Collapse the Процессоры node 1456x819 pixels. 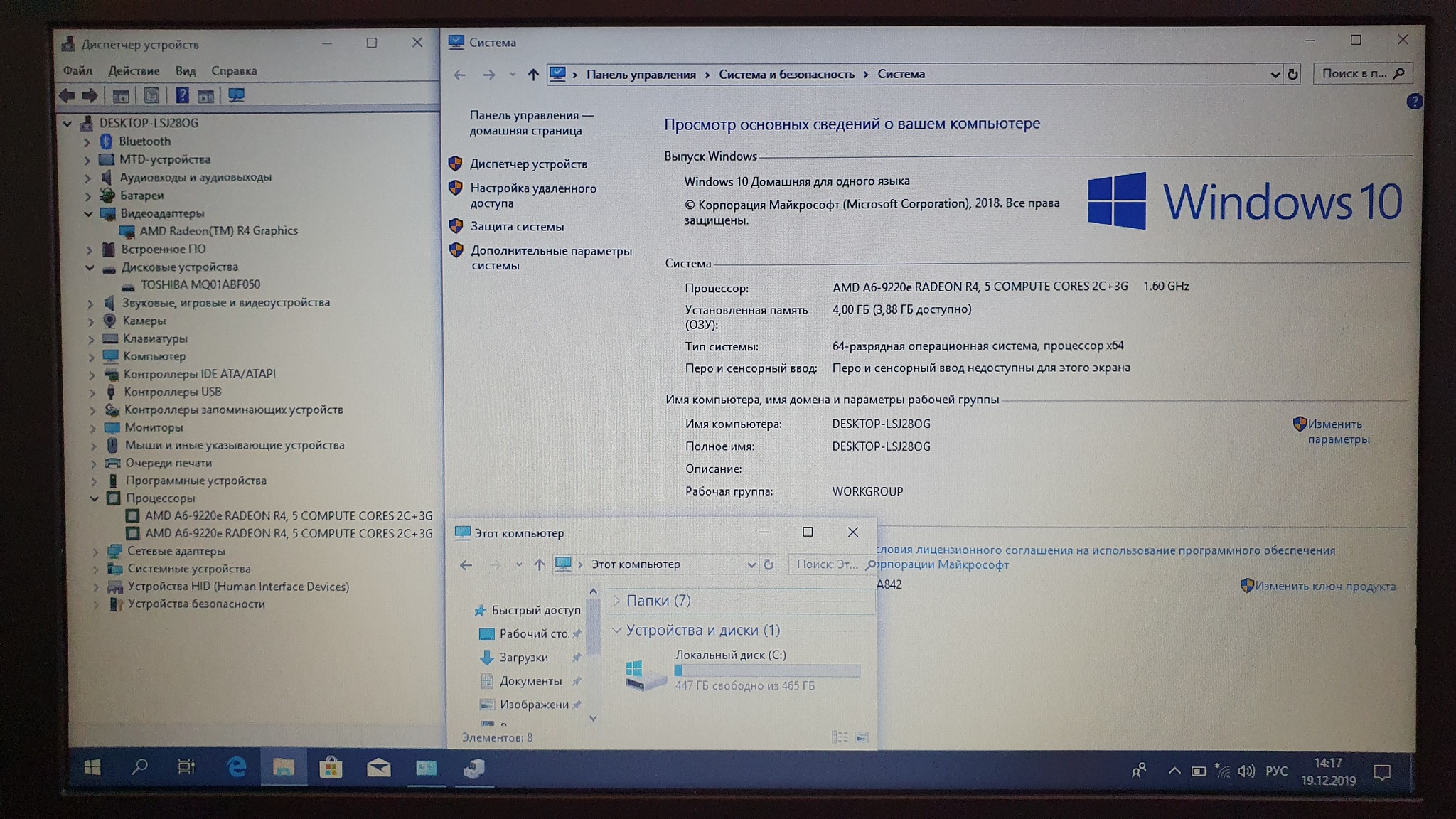coord(94,498)
